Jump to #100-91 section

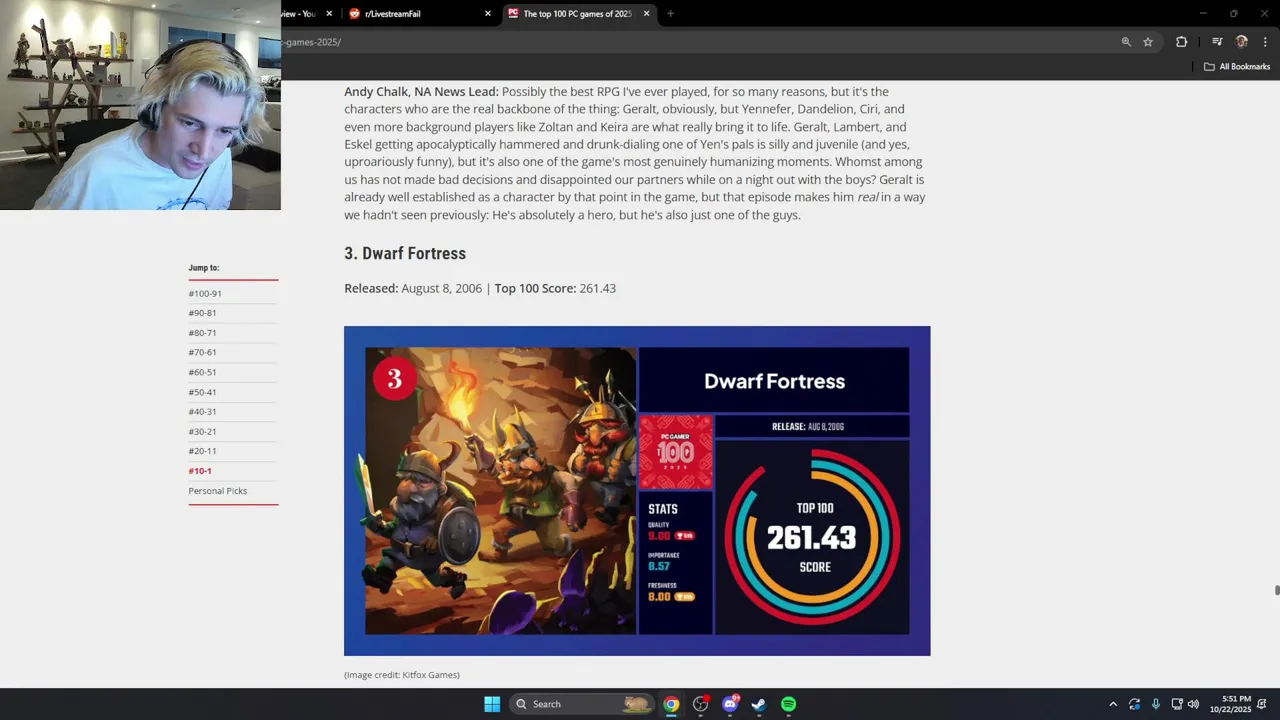click(x=205, y=293)
